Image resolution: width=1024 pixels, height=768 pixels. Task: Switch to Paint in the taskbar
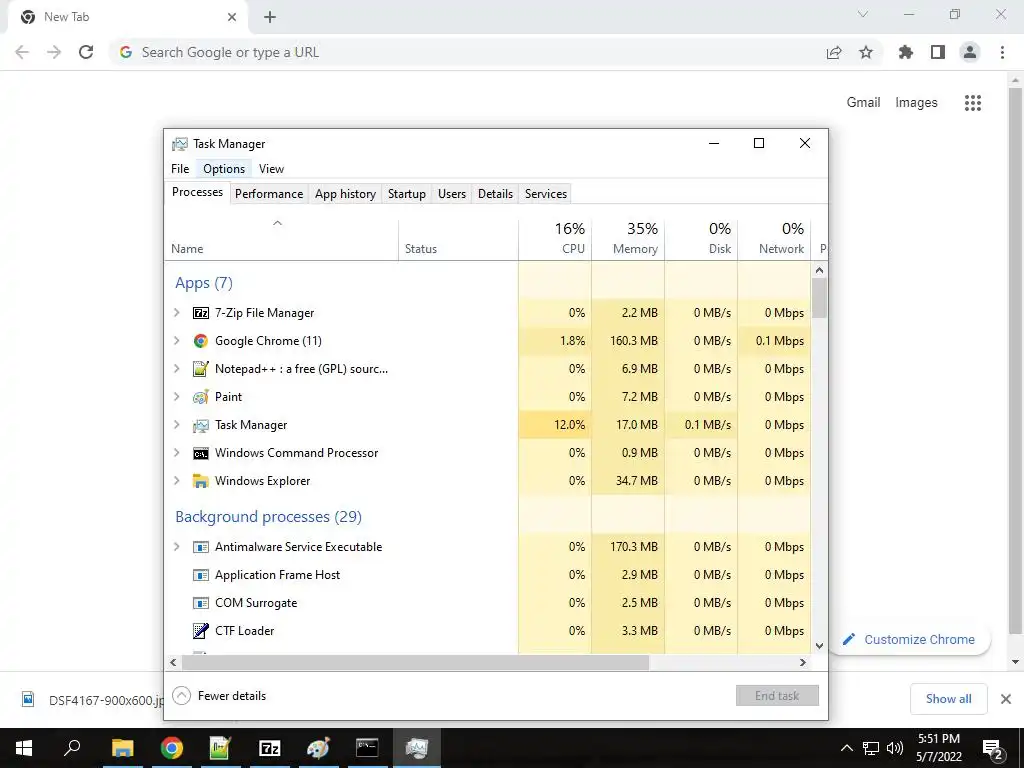pyautogui.click(x=318, y=748)
